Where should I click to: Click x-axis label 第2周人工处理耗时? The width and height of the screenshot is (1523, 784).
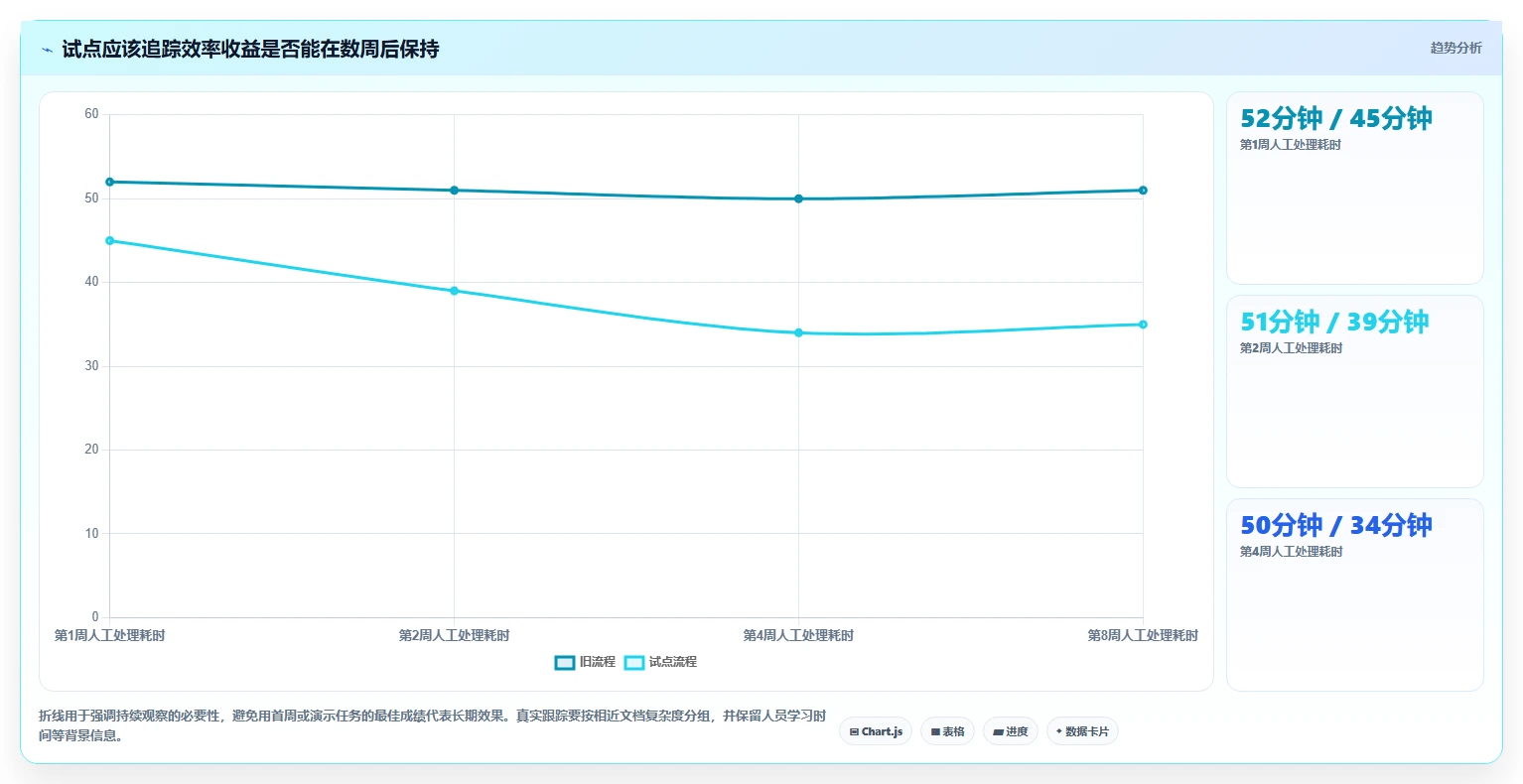[454, 635]
